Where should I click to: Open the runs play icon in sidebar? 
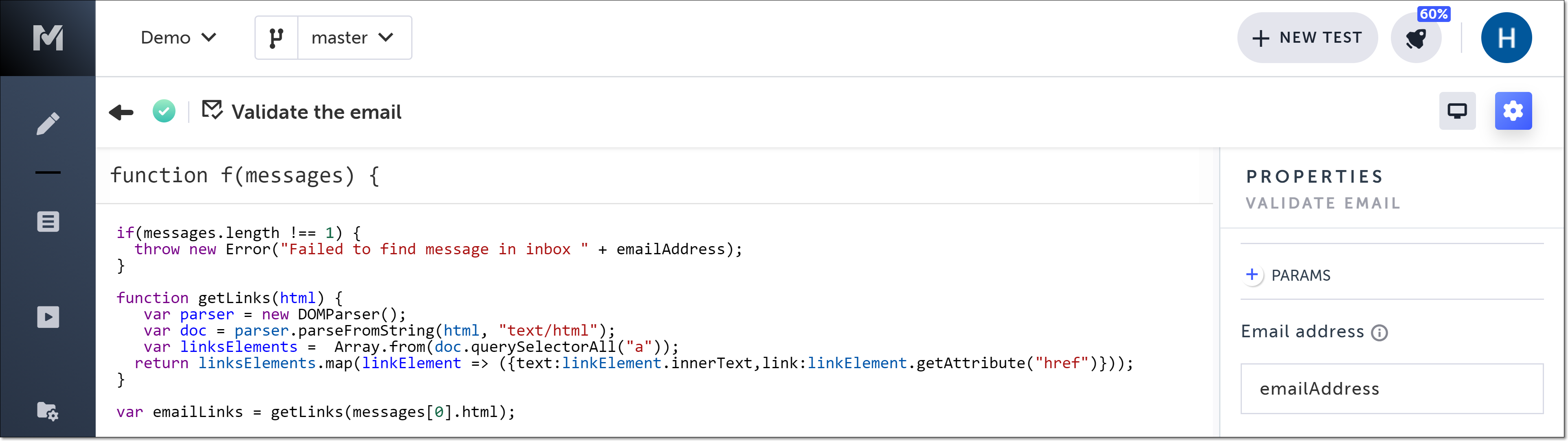tap(48, 317)
